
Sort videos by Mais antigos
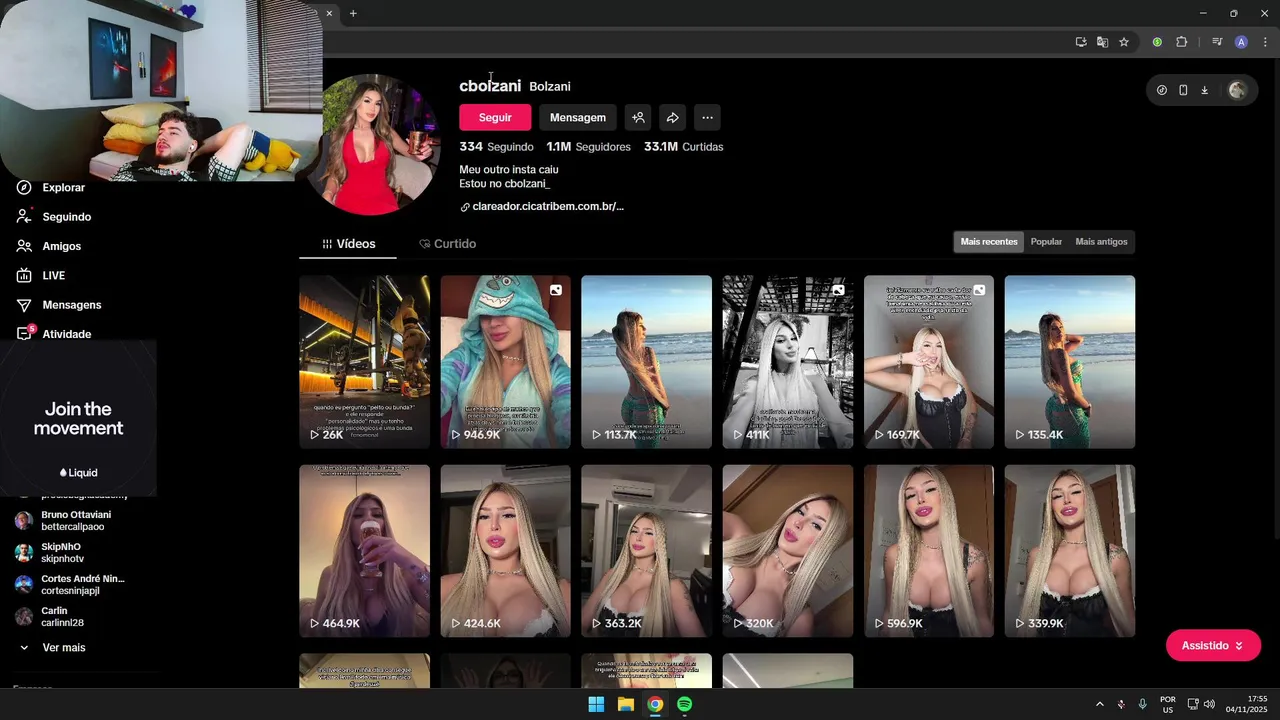pyautogui.click(x=1101, y=242)
